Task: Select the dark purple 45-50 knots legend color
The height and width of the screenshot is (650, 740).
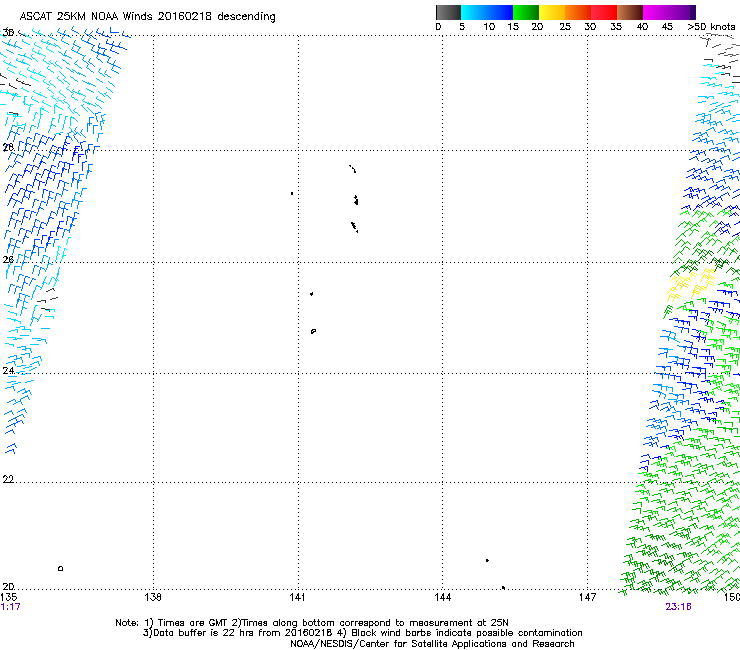Action: click(682, 12)
